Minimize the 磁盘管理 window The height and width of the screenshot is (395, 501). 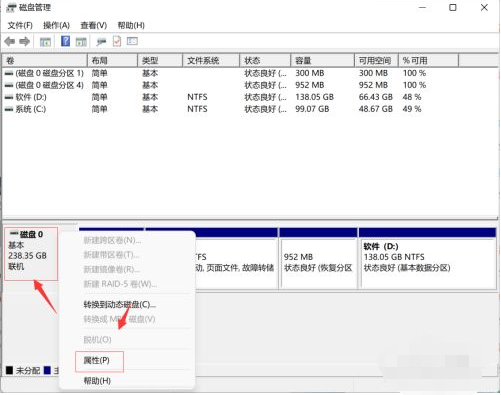click(x=423, y=7)
